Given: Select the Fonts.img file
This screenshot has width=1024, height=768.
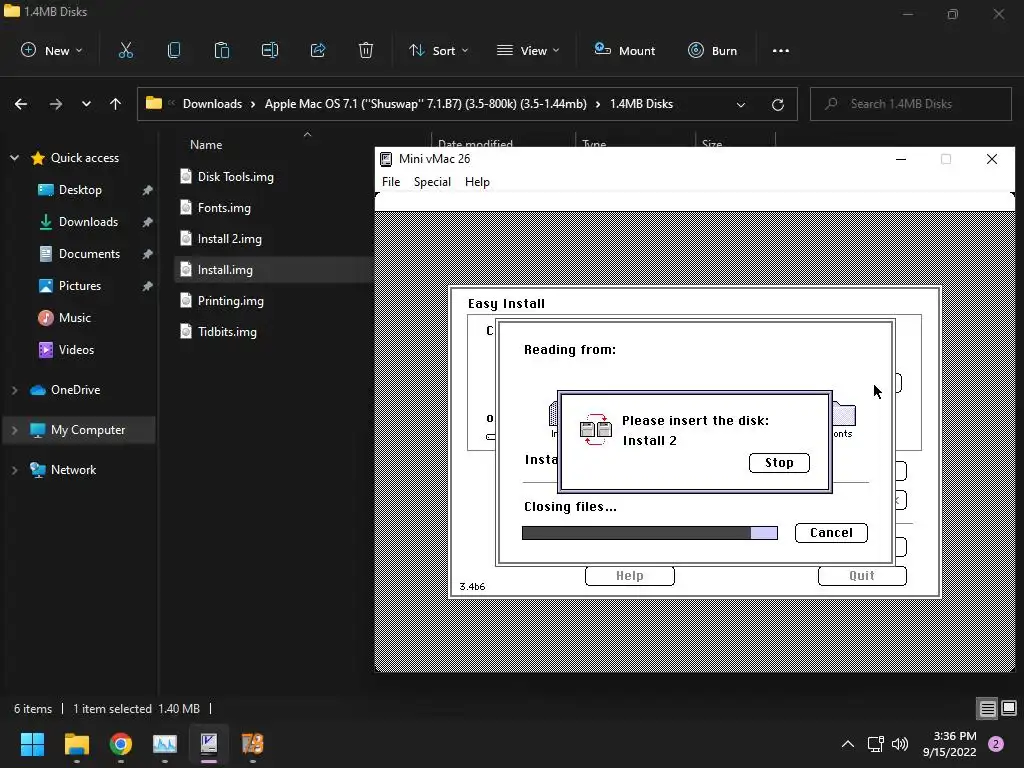Looking at the screenshot, I should pyautogui.click(x=223, y=208).
